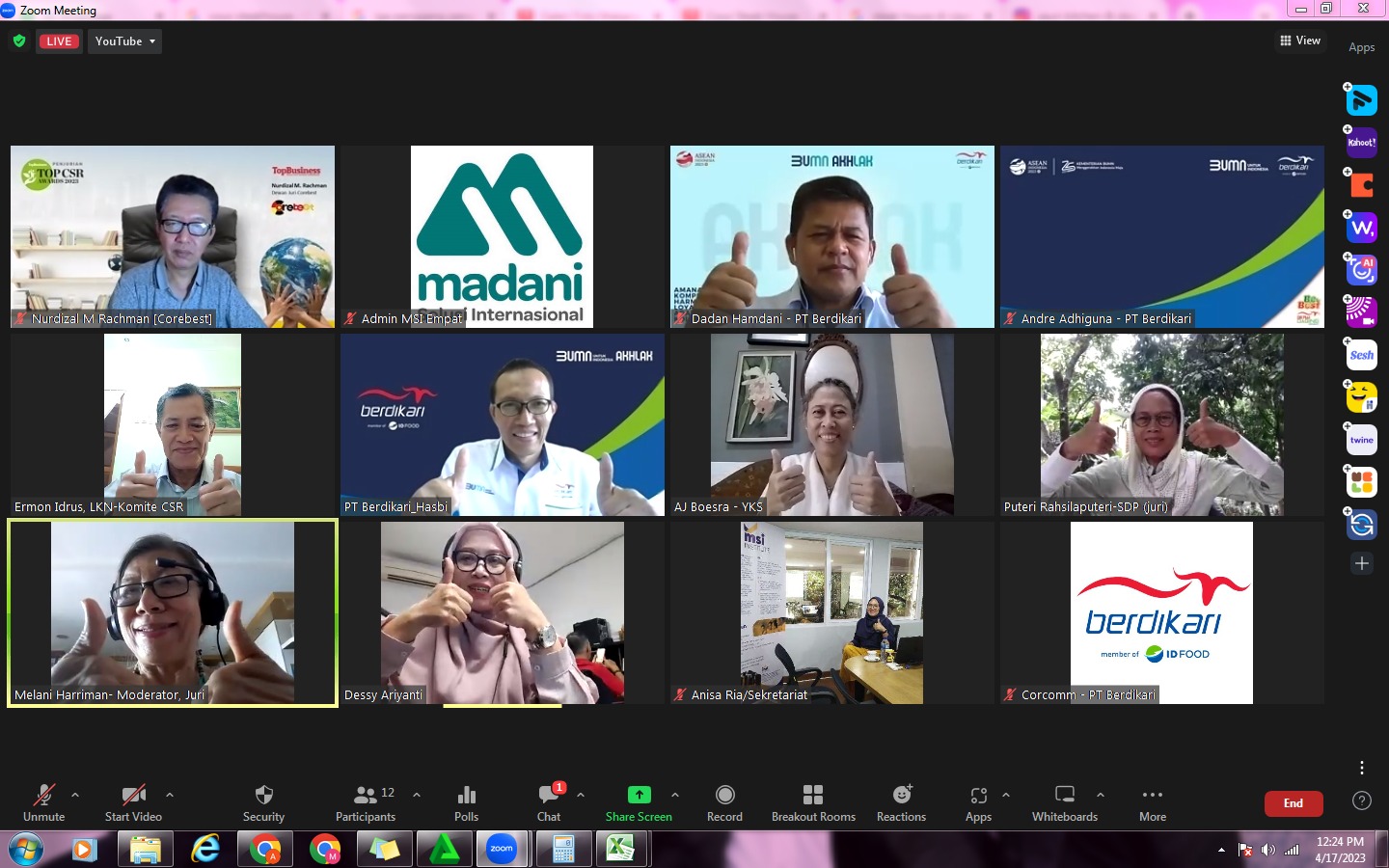Expand audio options arrow beside Unmute
Viewport: 1389px width, 868px height.
point(75,795)
